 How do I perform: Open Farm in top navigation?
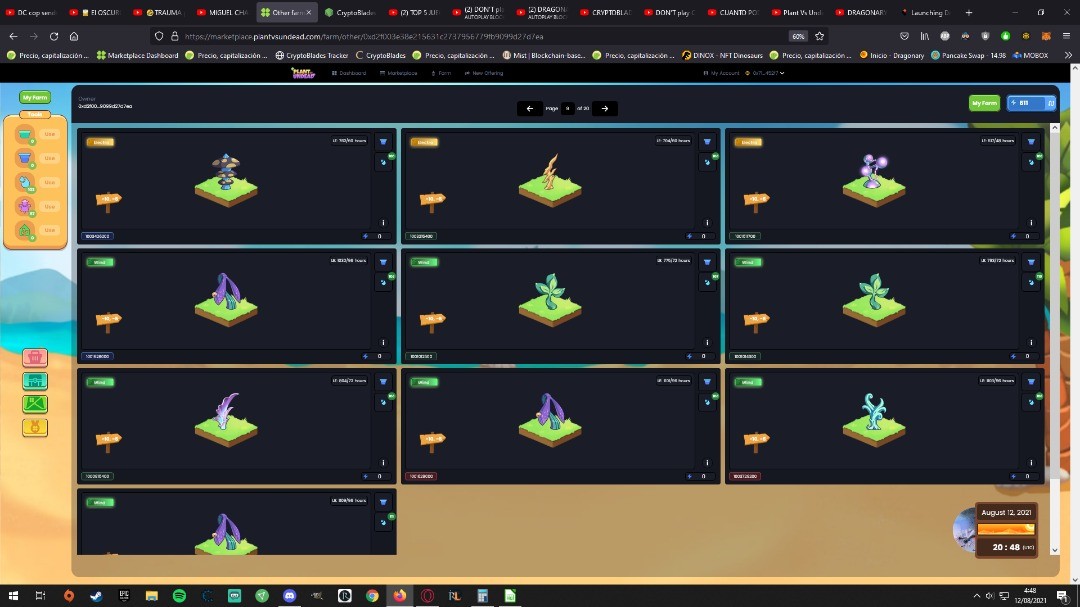pyautogui.click(x=442, y=73)
